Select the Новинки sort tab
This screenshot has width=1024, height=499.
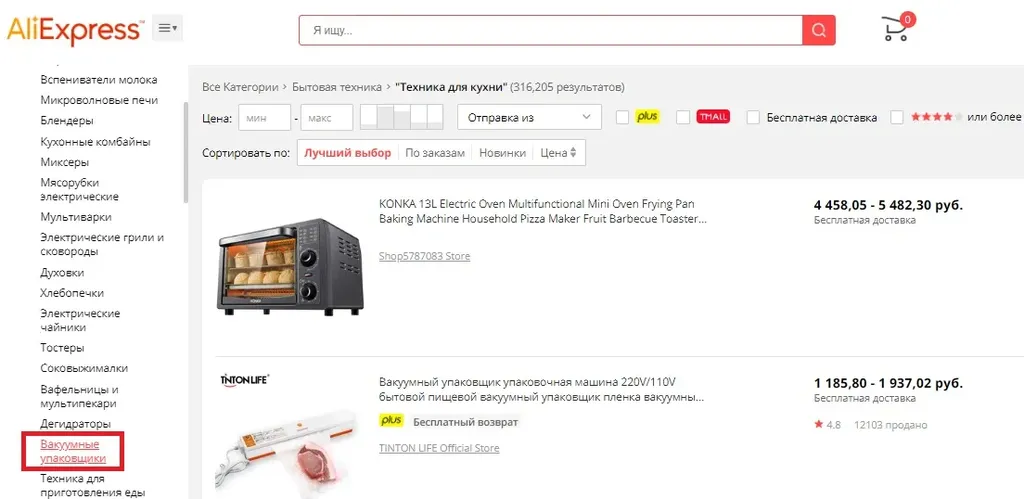click(502, 153)
